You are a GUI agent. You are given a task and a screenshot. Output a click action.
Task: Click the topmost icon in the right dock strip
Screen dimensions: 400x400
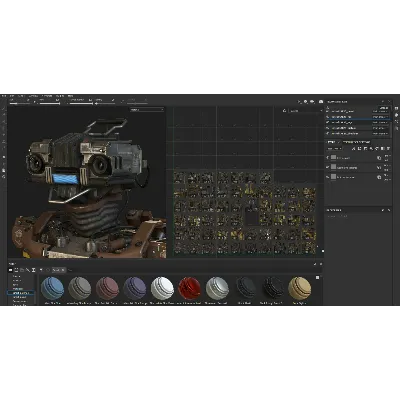(x=396, y=108)
